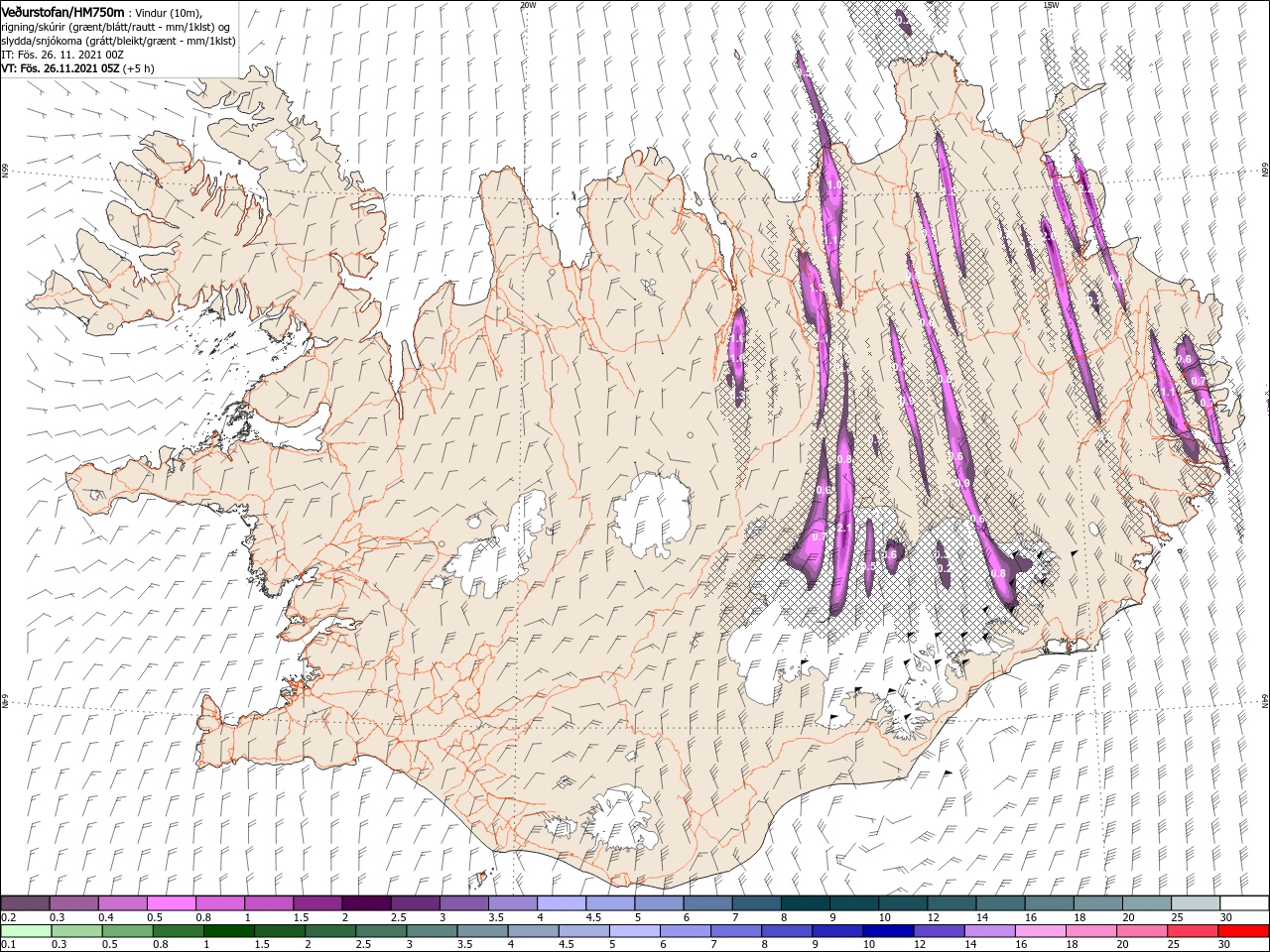Viewport: 1270px width, 952px height.
Task: Select the palest green swatch above label 0.1
Action: pyautogui.click(x=26, y=931)
